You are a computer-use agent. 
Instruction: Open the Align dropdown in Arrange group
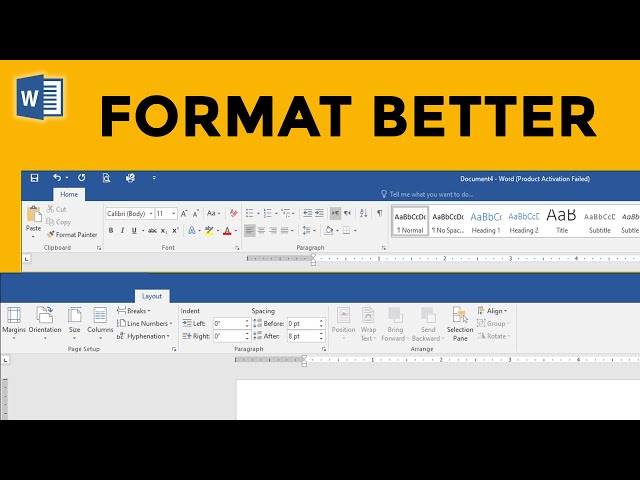coord(492,311)
